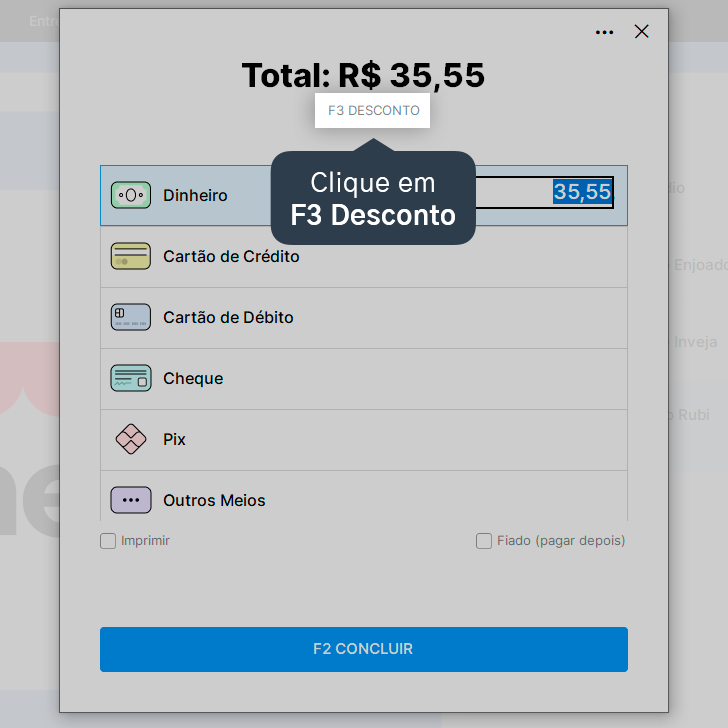Image resolution: width=728 pixels, height=728 pixels.
Task: Choose the Cheque payment label
Action: pos(193,378)
